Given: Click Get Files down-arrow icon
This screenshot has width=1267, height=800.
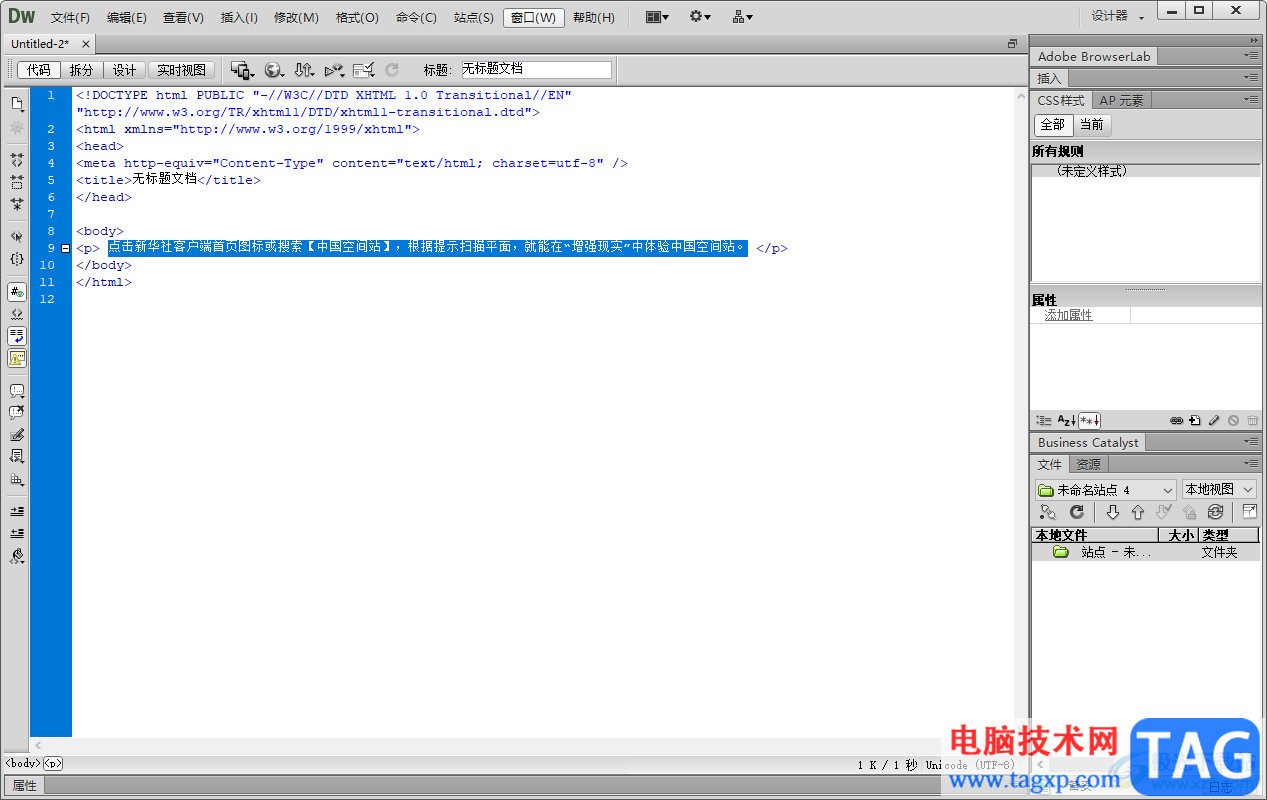Looking at the screenshot, I should click(1112, 512).
